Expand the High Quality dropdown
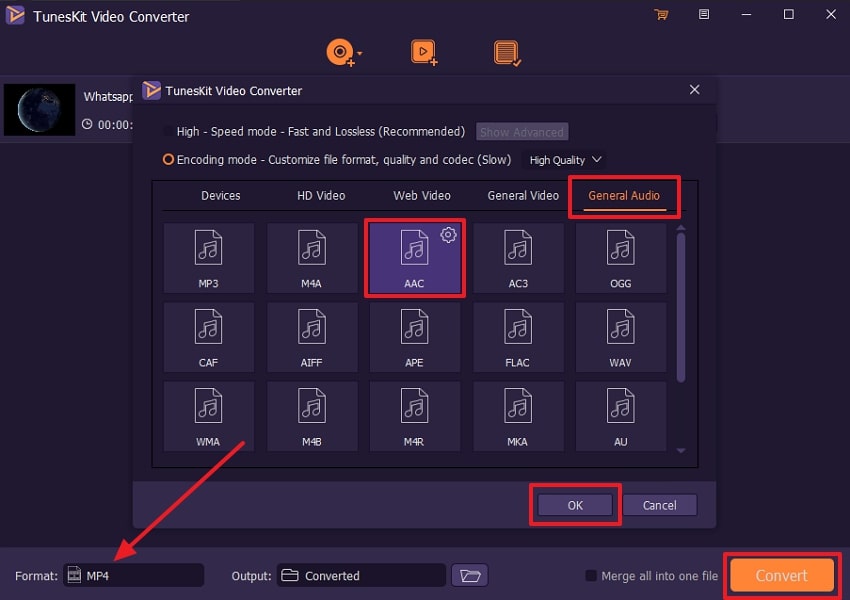Viewport: 850px width, 600px height. coord(565,160)
